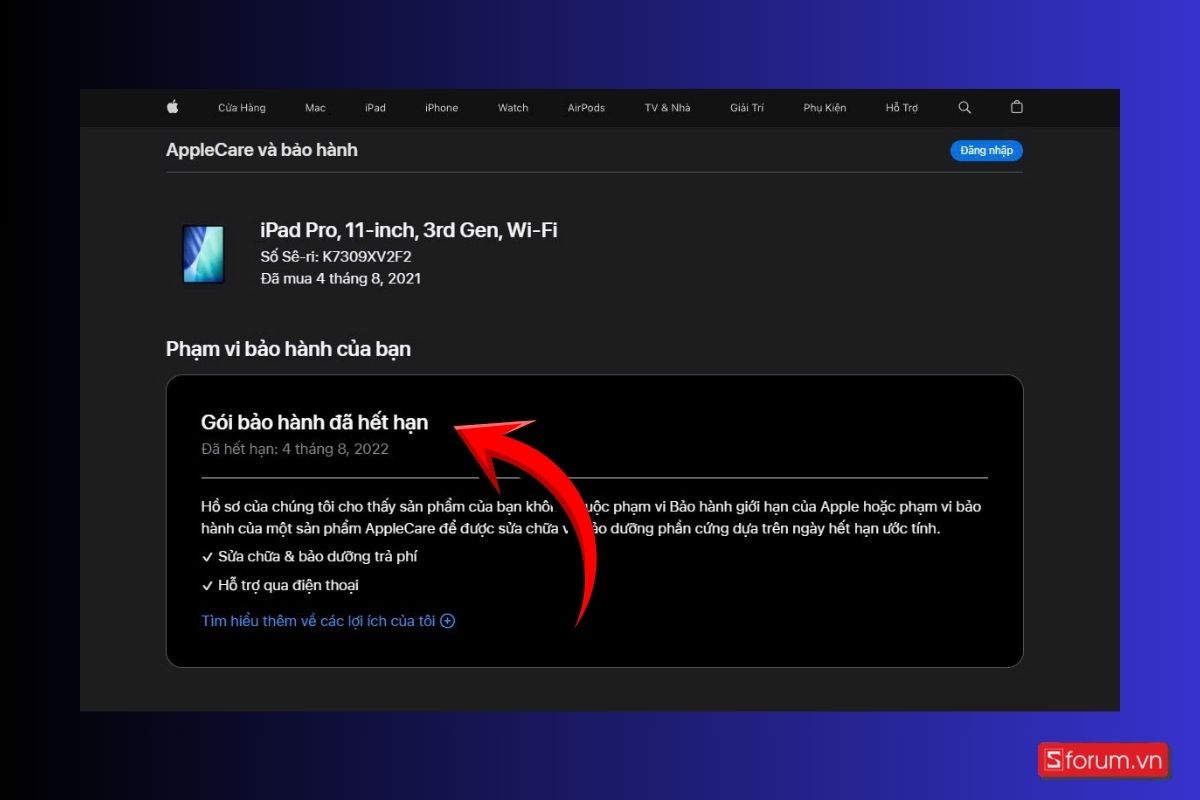Expand Tìm hiểu thêm về các lợi ích link

pos(318,621)
